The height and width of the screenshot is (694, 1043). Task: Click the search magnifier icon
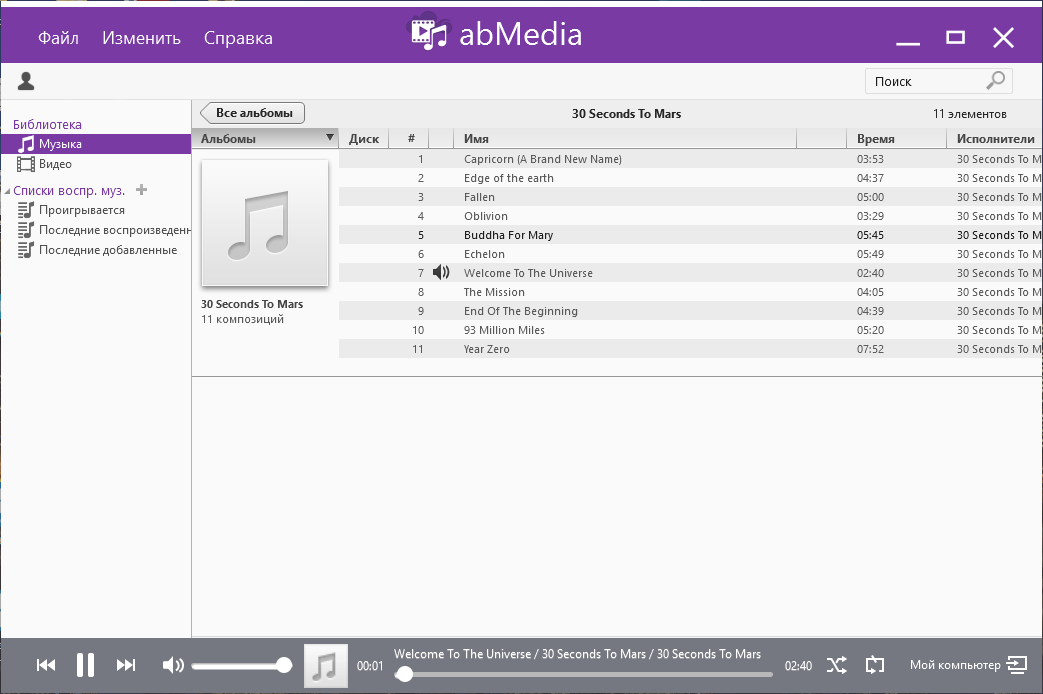coord(995,81)
